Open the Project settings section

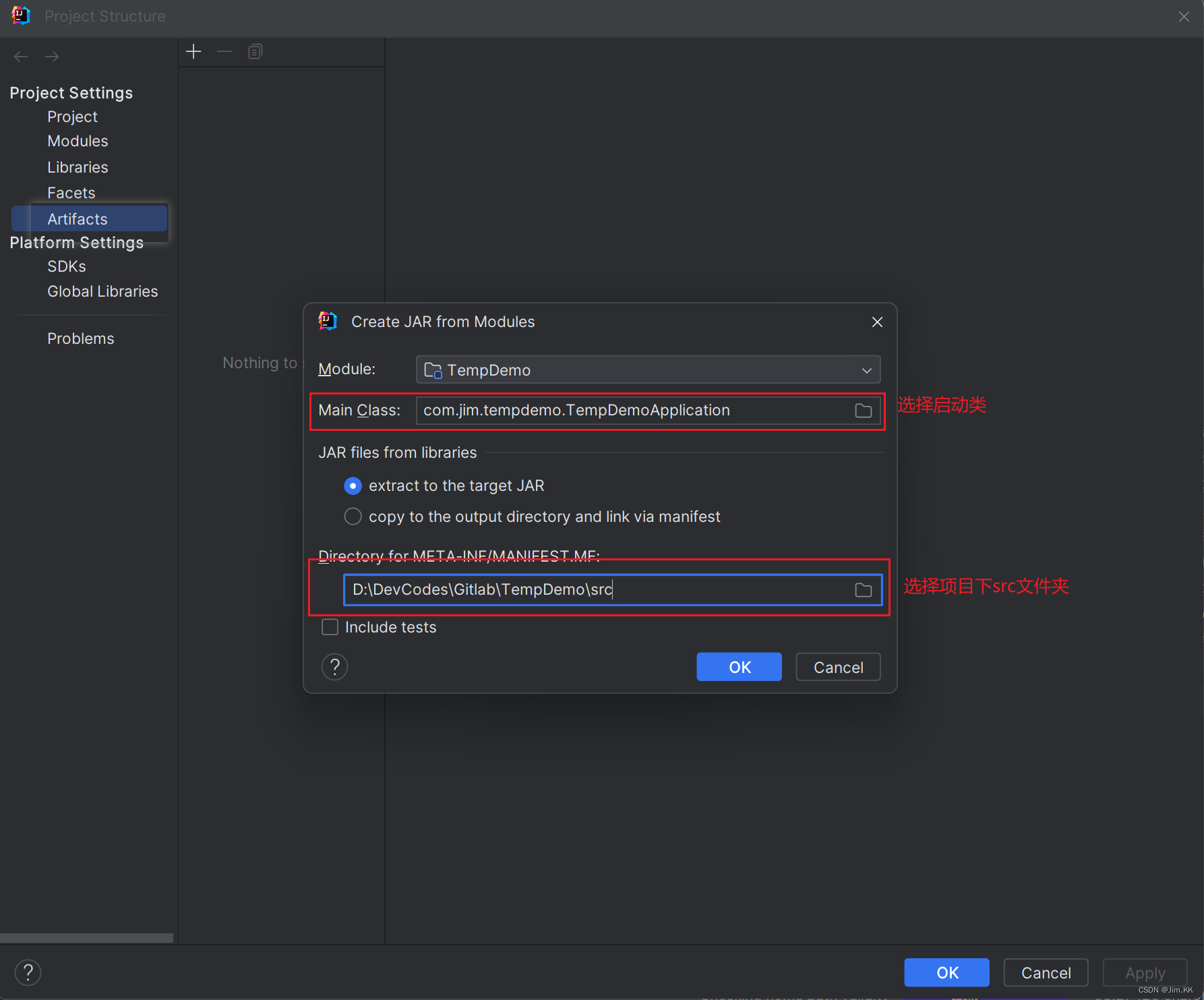72,117
